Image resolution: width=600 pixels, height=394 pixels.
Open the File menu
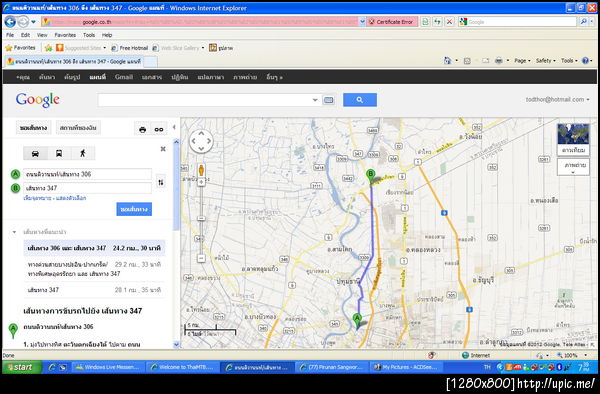point(10,35)
